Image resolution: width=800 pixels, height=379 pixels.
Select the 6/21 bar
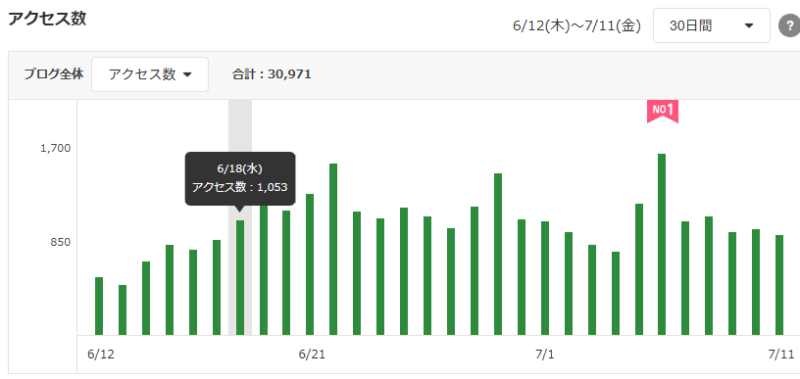coord(310,265)
